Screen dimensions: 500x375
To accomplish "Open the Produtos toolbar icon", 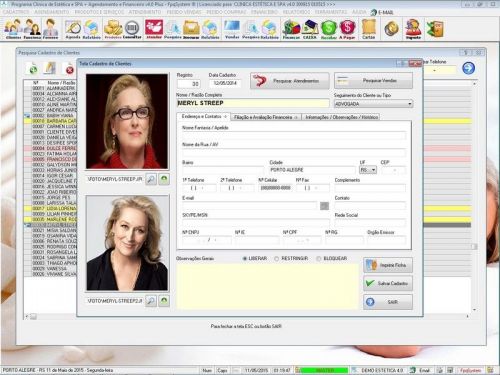I will click(113, 29).
